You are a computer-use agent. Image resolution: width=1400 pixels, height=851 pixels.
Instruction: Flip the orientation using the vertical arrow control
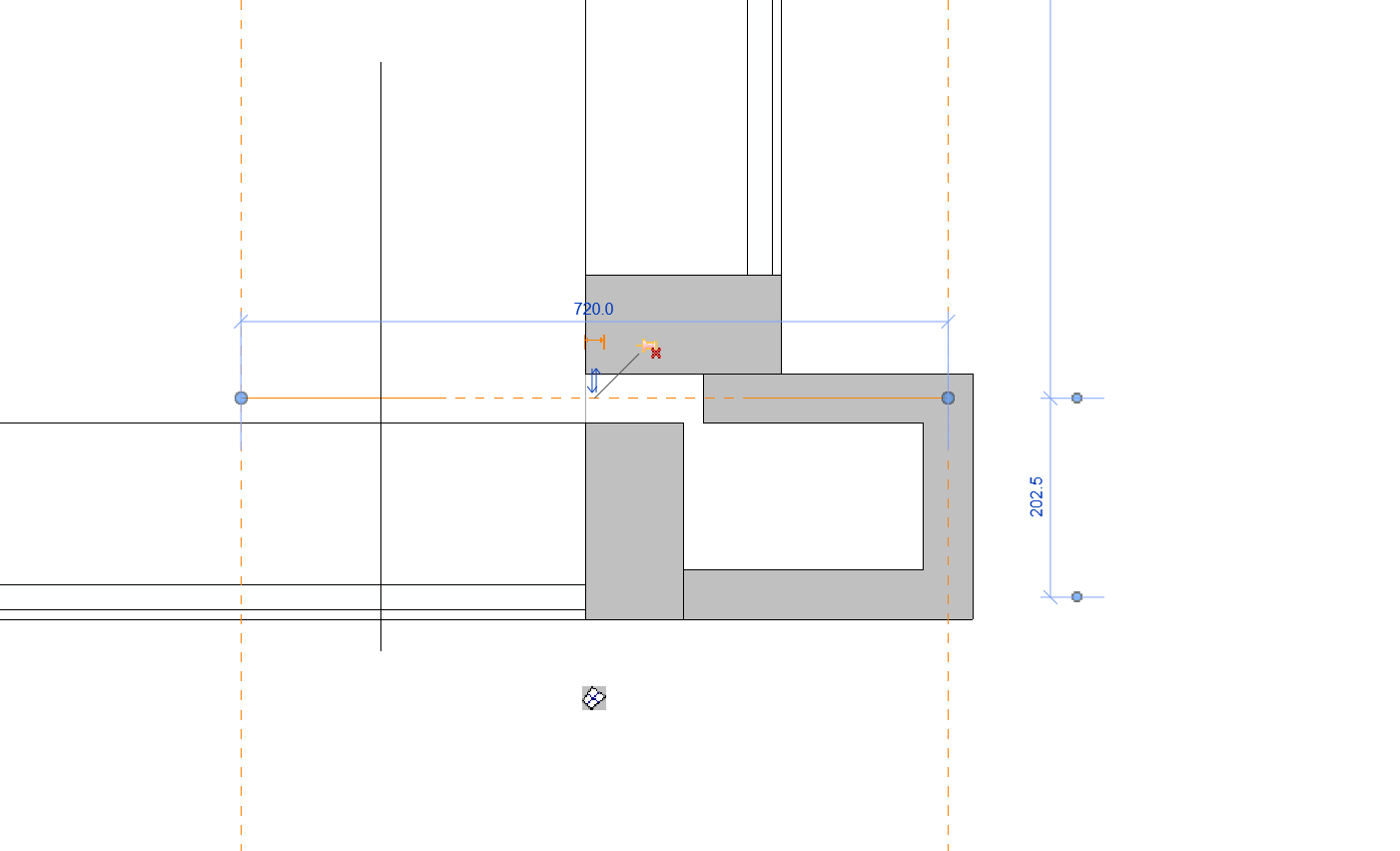[593, 380]
